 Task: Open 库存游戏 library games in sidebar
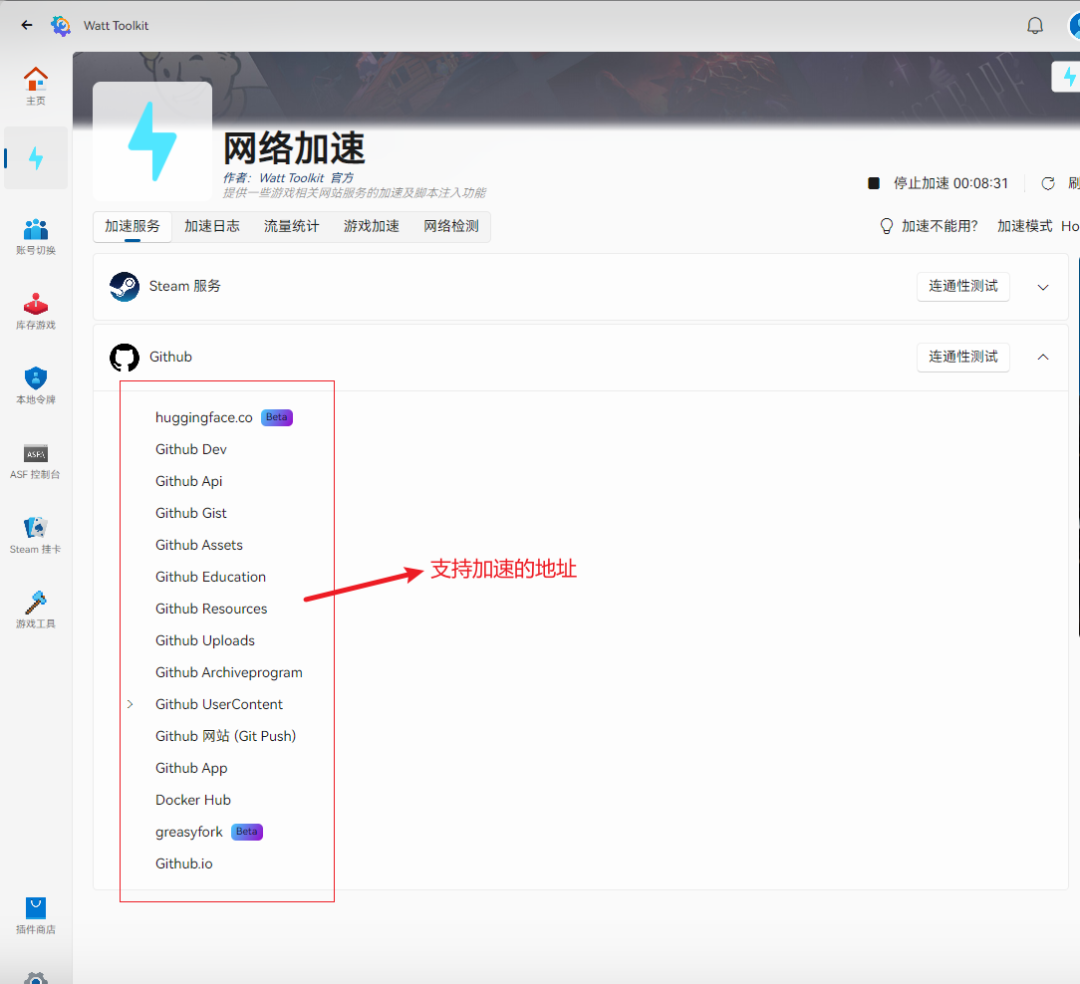[x=36, y=311]
